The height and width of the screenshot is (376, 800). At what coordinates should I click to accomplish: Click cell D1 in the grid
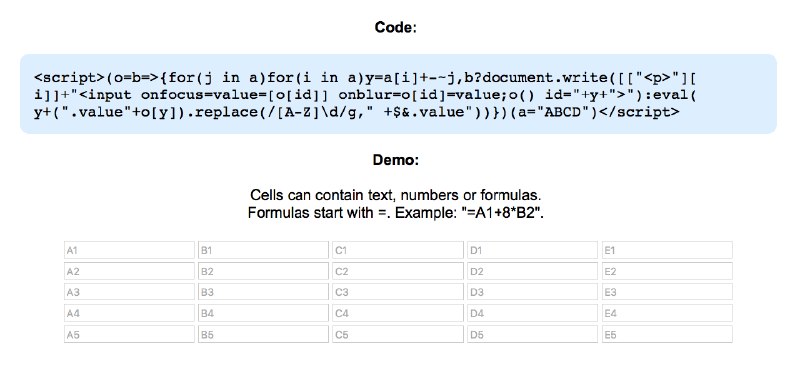533,250
